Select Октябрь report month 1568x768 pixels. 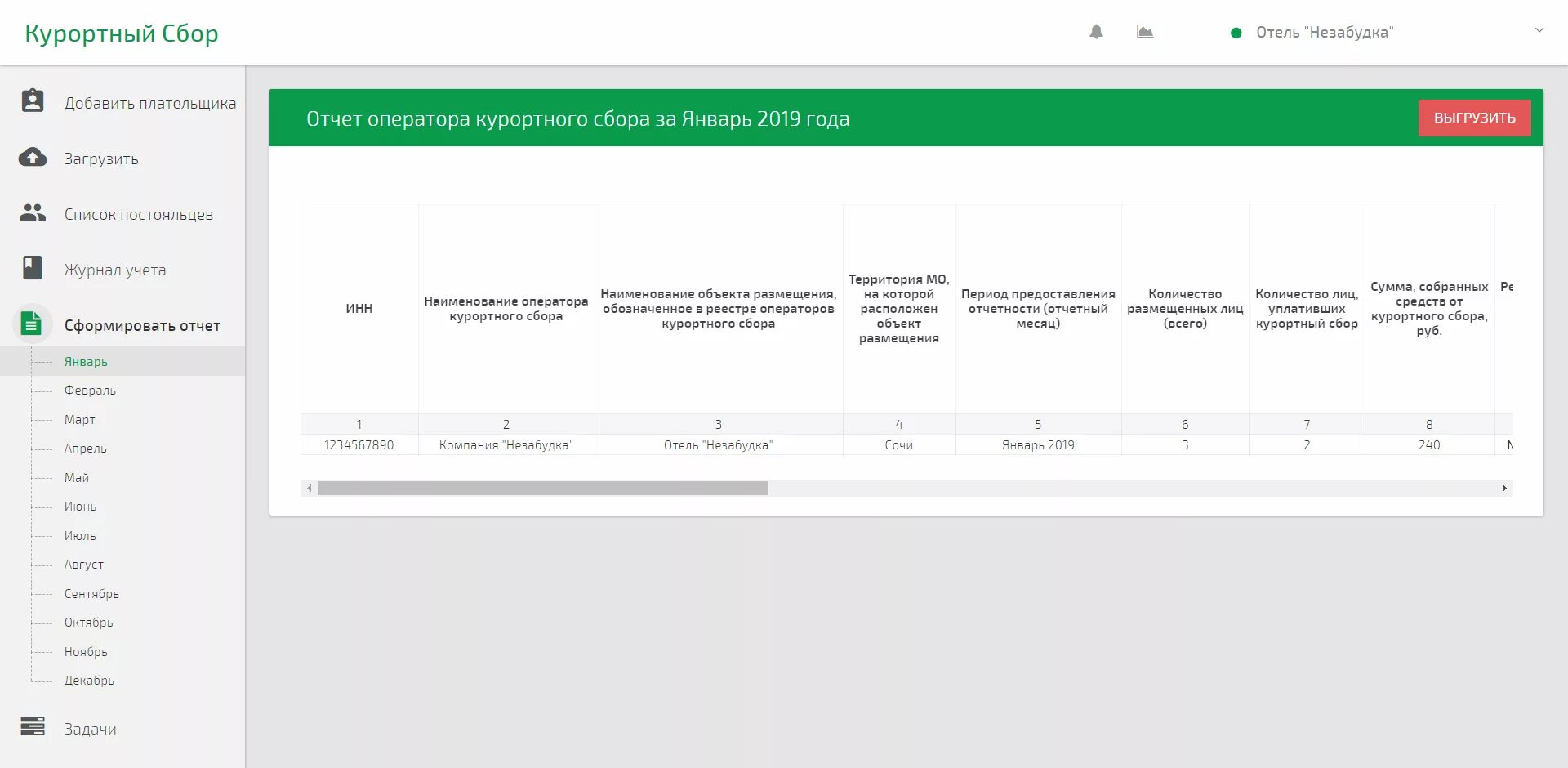pos(89,623)
